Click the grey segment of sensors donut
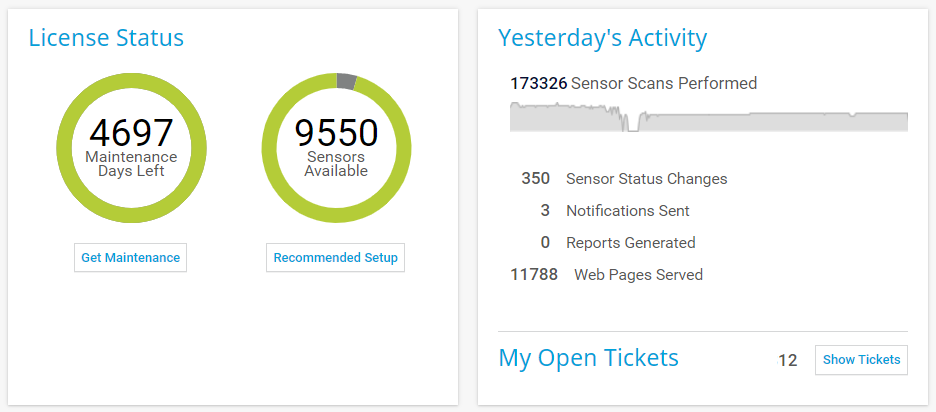 [346, 81]
